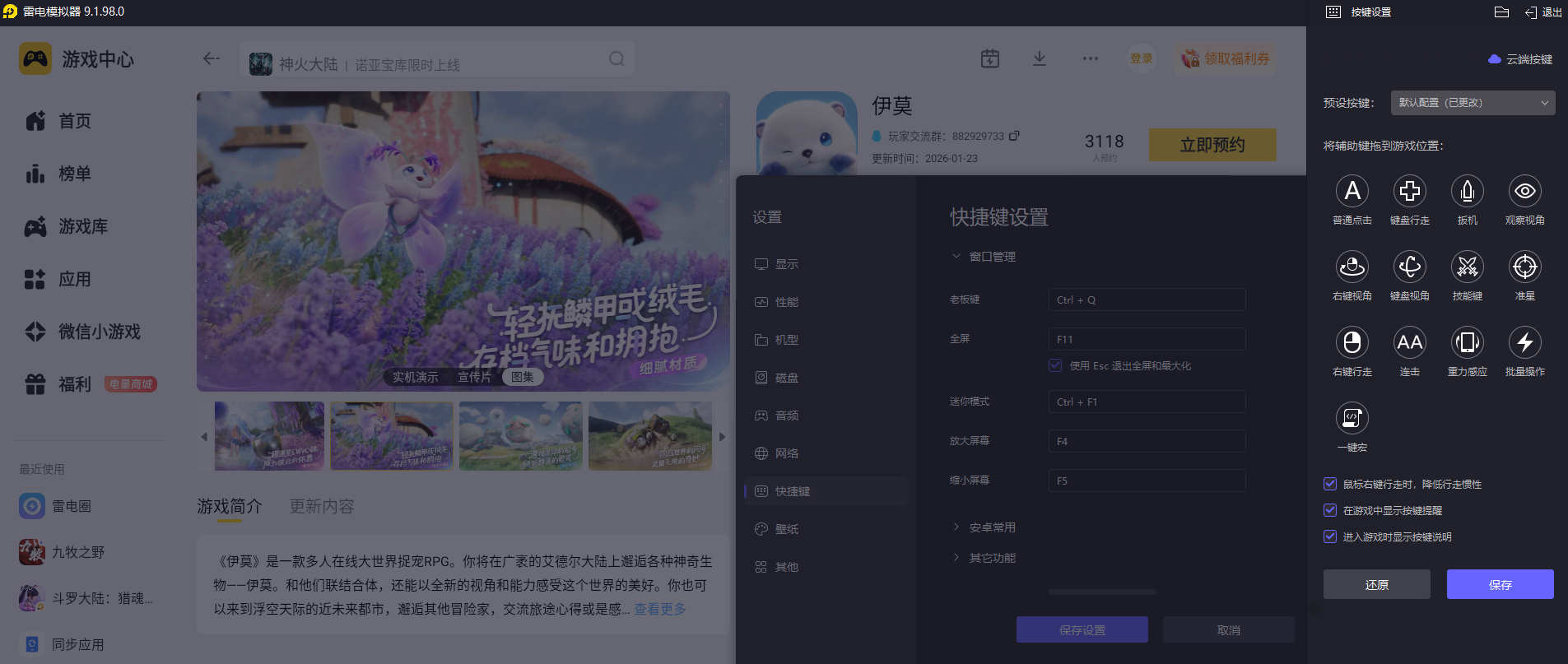Switch to the 更新内容 tab

322,506
